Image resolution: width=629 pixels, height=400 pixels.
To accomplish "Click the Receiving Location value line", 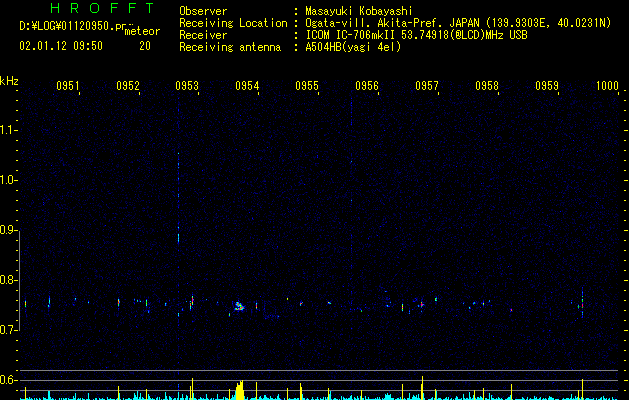I will (x=458, y=23).
